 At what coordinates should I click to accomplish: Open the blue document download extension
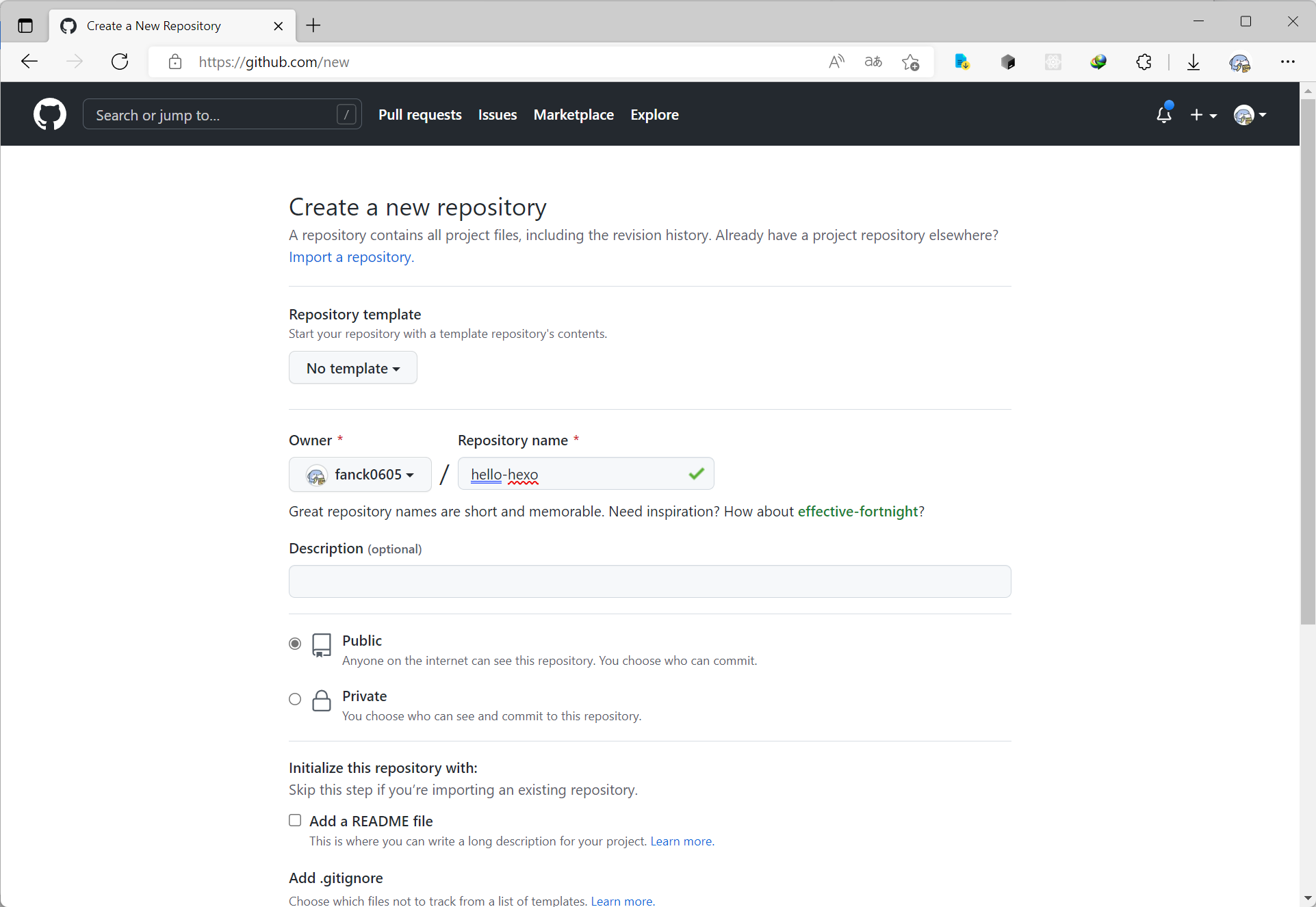click(962, 62)
